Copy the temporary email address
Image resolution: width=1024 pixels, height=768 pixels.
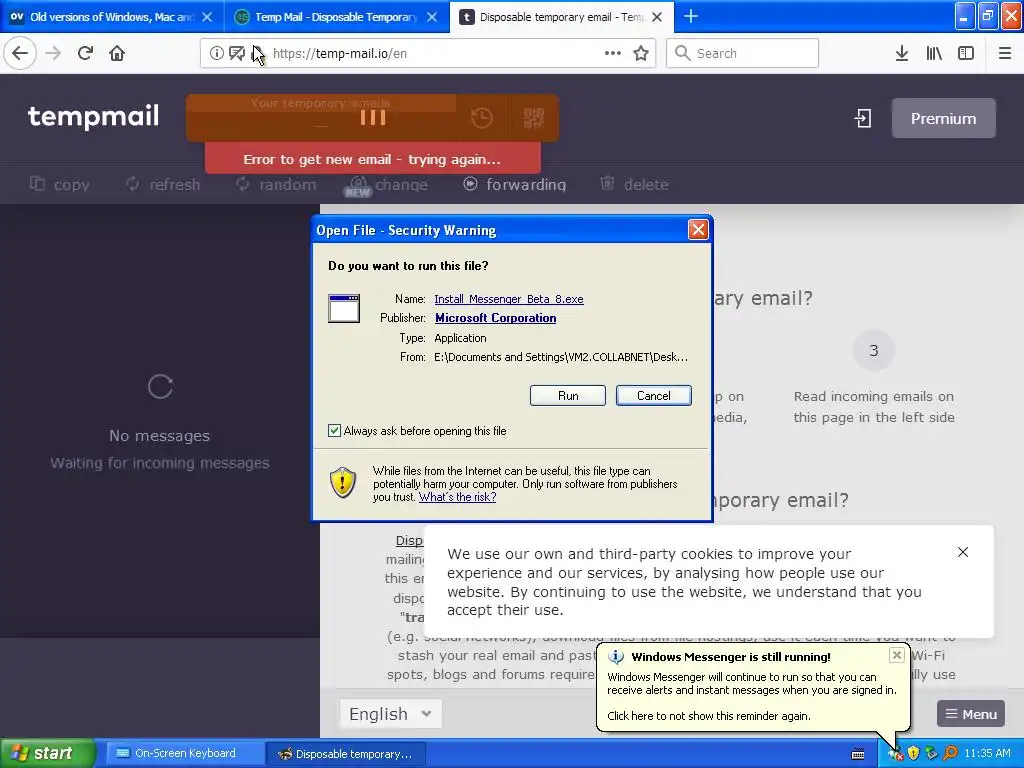[59, 184]
